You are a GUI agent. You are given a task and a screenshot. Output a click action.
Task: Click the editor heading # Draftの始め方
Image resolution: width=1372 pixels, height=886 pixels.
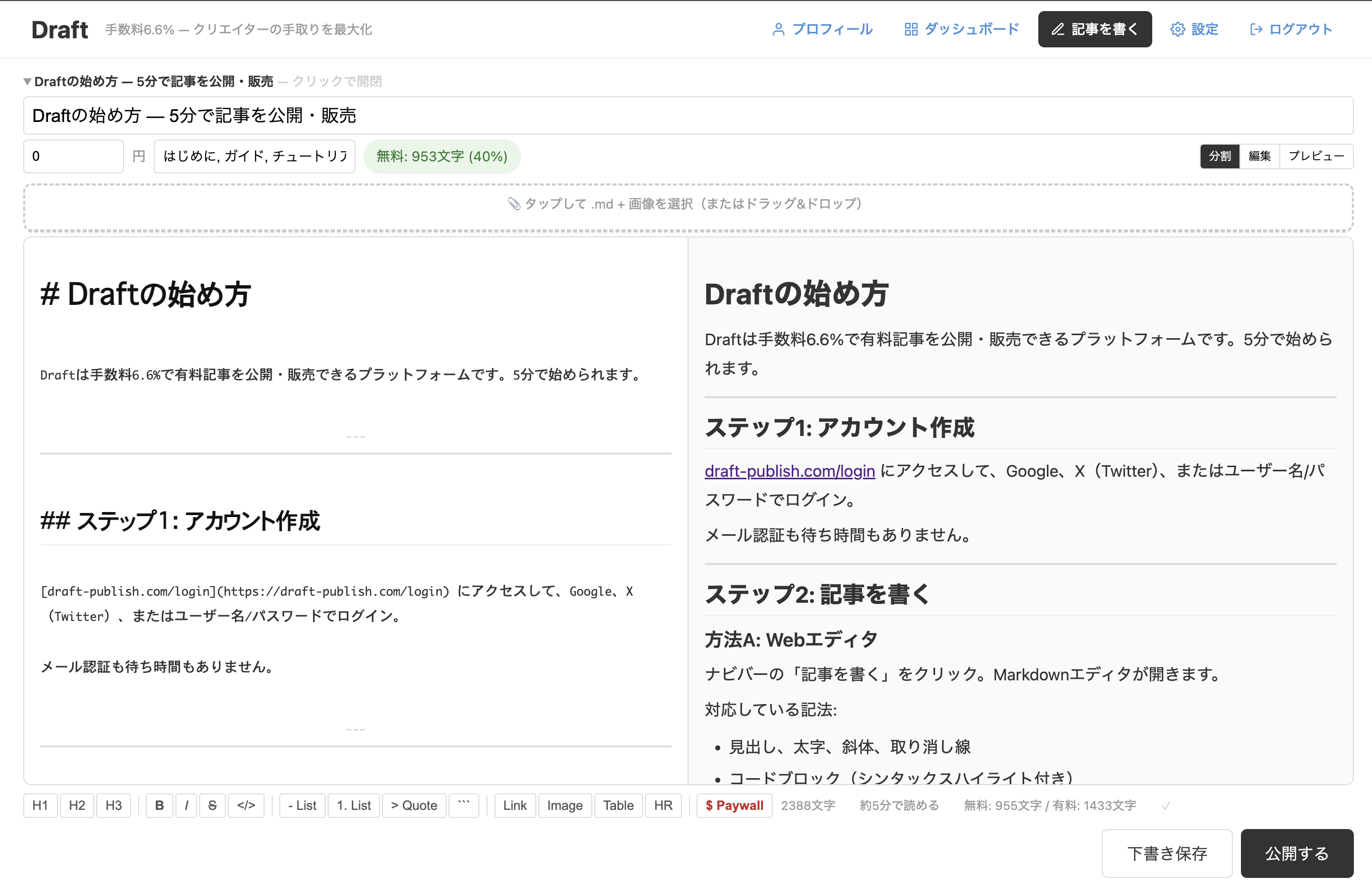tap(146, 294)
